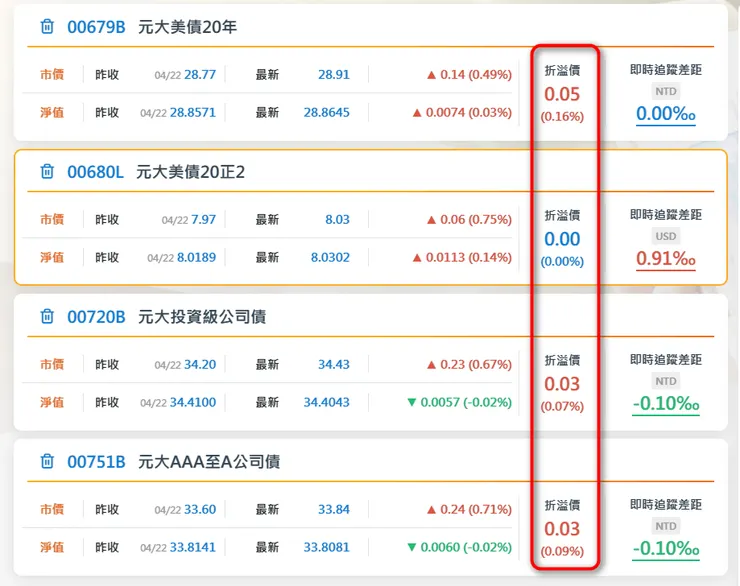This screenshot has height=586, width=740.
Task: Click previous NAV 8.0189
Action: 196,257
